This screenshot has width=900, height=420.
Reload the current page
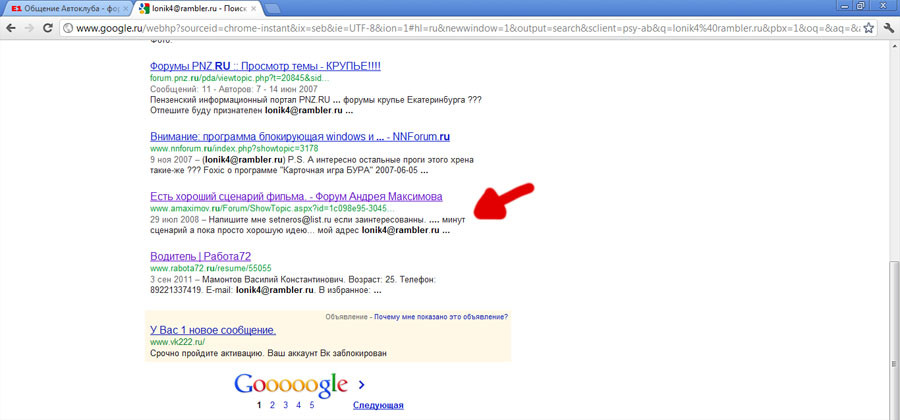[x=48, y=28]
